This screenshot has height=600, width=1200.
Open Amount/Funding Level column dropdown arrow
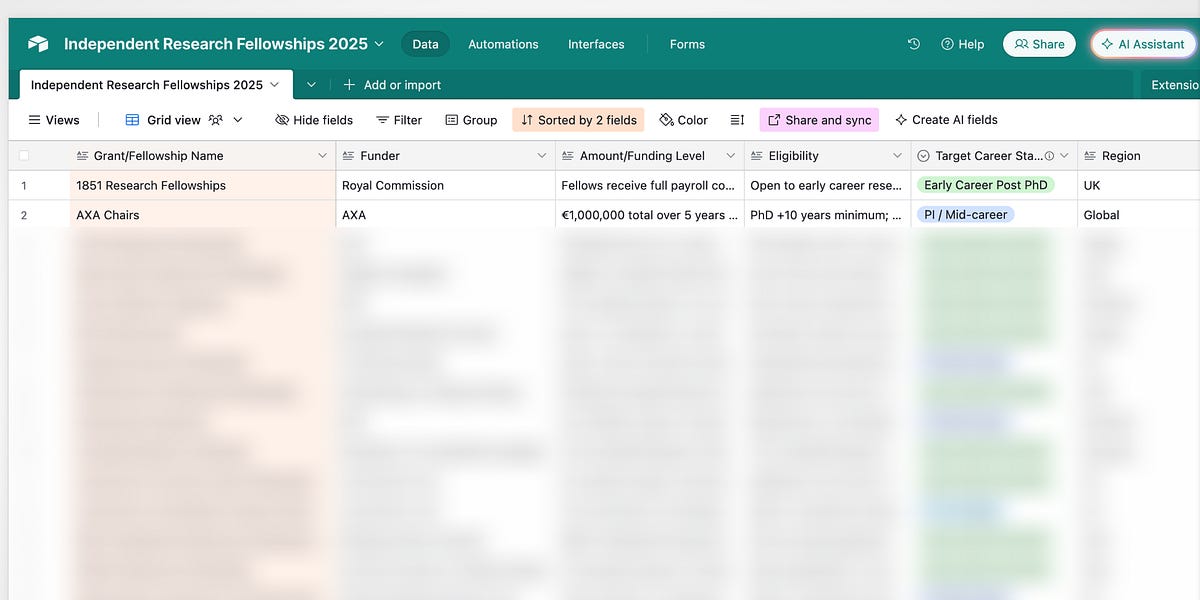[x=731, y=156]
